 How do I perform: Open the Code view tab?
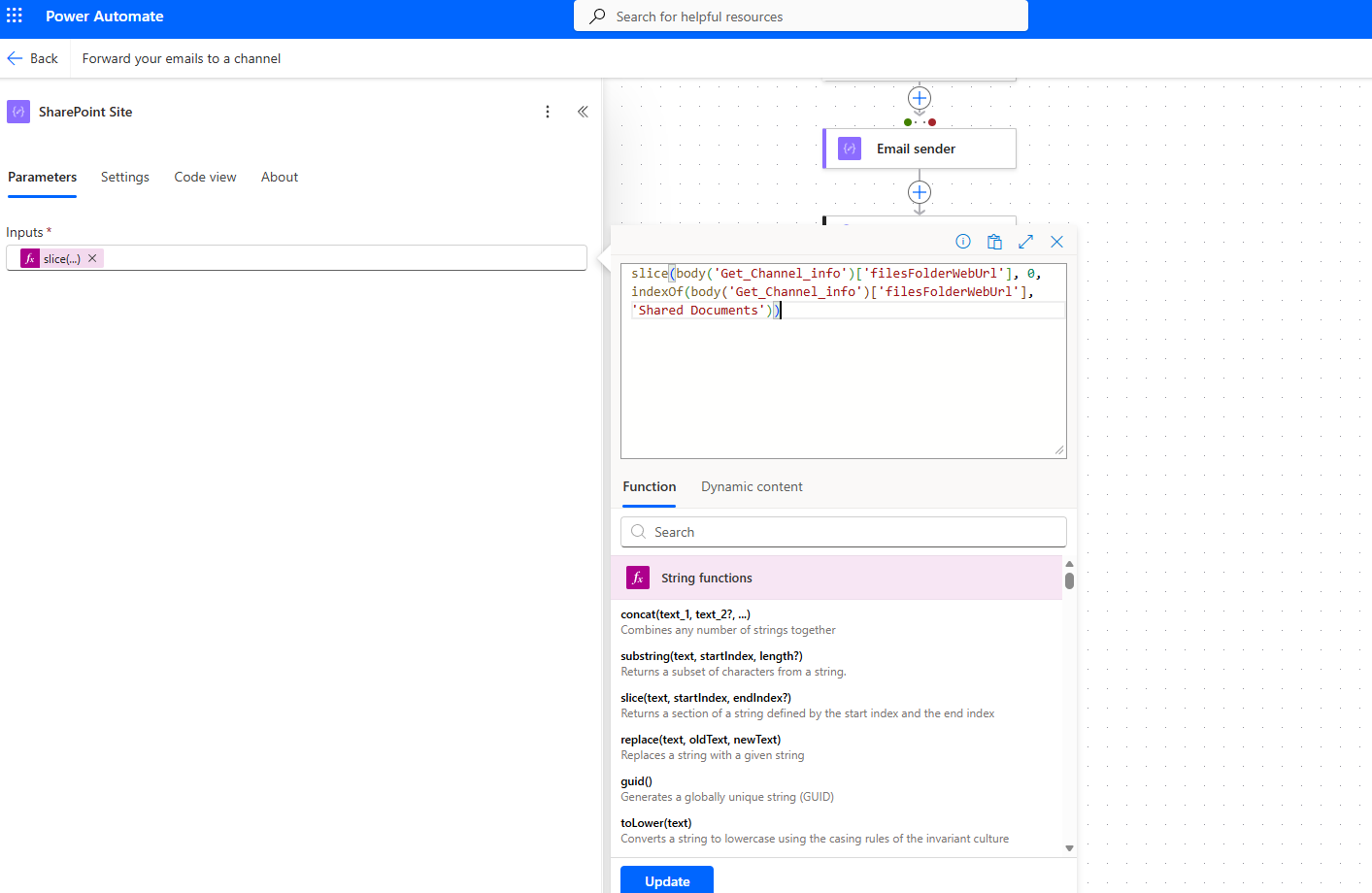(205, 177)
